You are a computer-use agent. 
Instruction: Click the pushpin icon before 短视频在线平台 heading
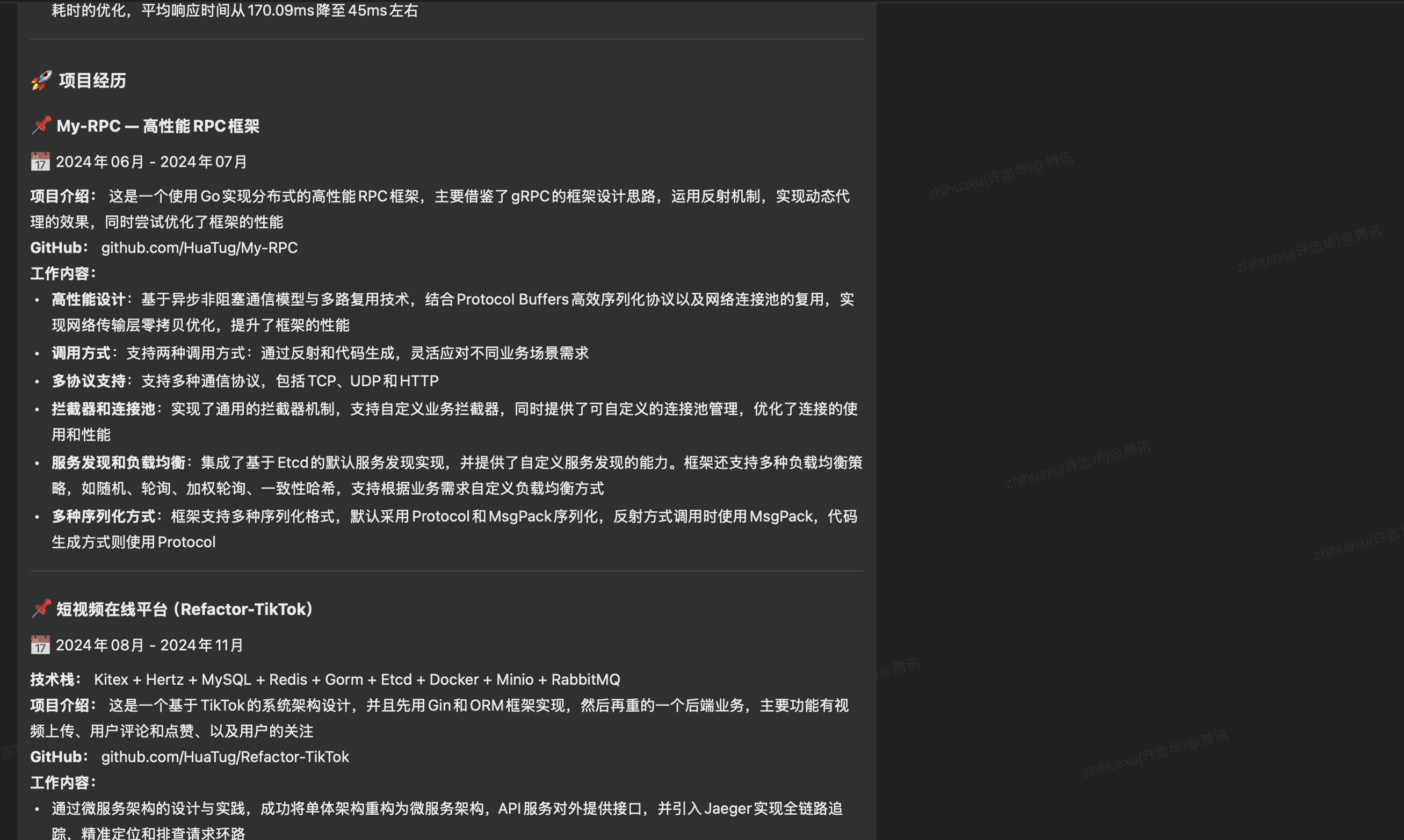(41, 609)
